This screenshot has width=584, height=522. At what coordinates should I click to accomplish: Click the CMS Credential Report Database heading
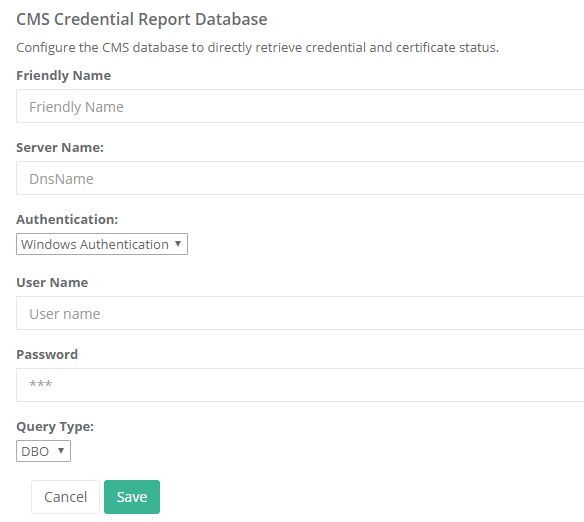142,19
